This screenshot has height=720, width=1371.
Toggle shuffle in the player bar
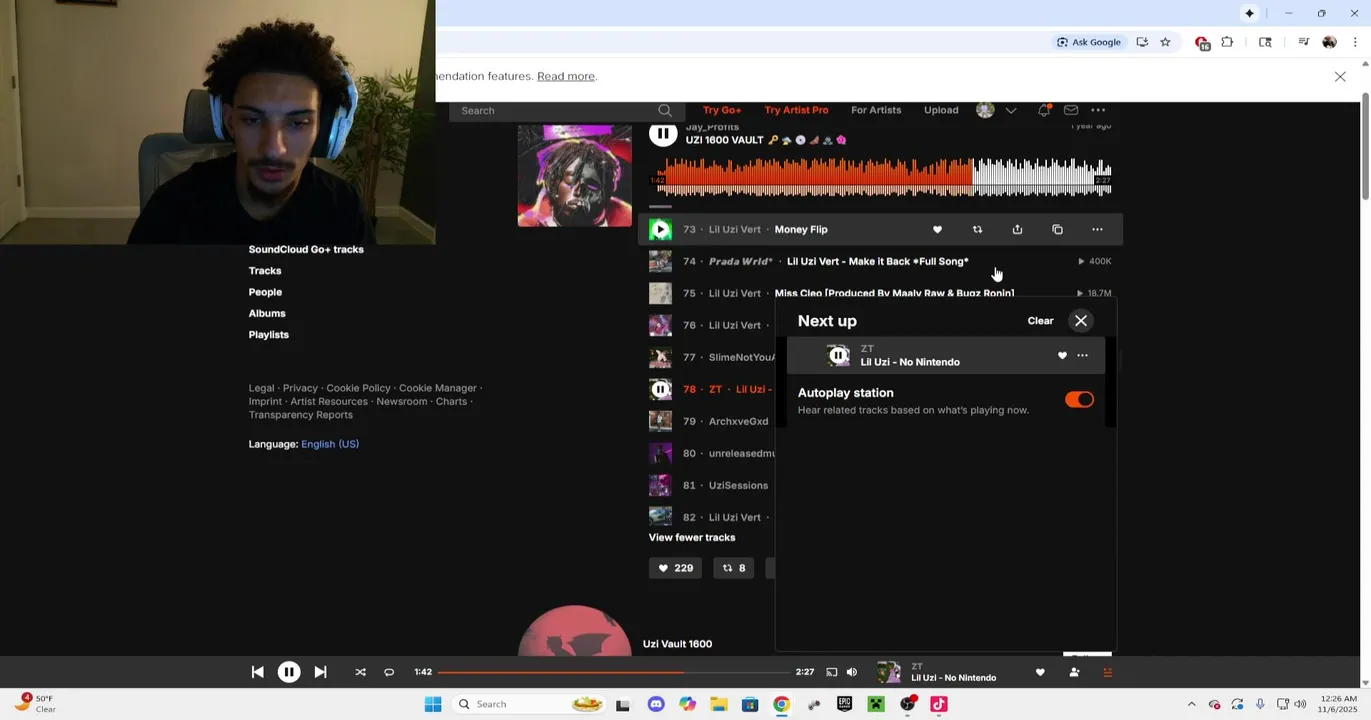(360, 672)
